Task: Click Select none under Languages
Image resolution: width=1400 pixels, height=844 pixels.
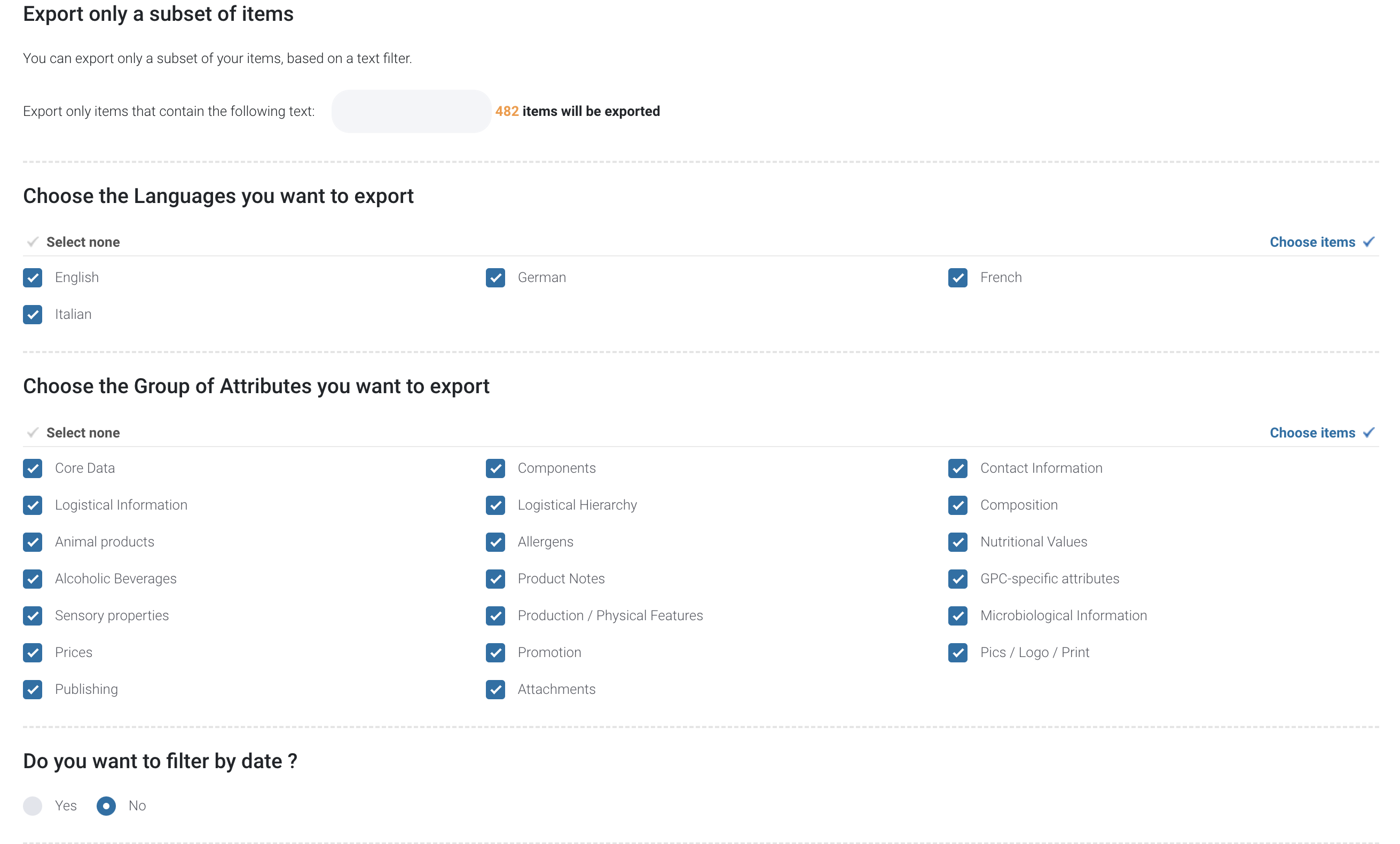Action: coord(83,242)
